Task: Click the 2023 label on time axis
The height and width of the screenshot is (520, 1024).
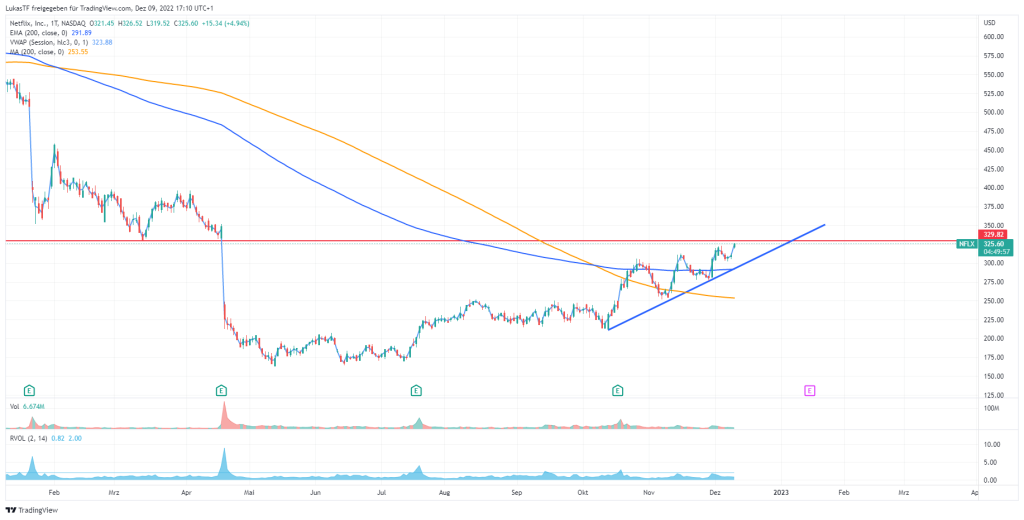Action: [781, 492]
